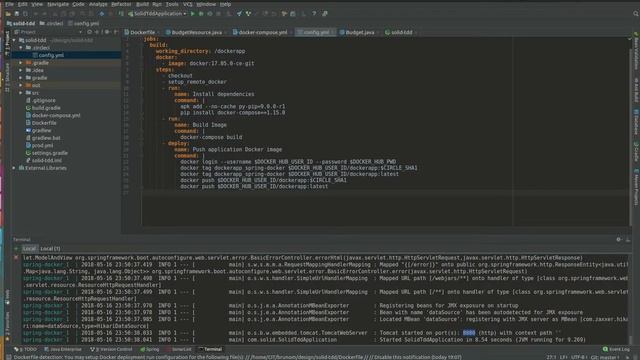Click 'docker-compose build' line in editor
This screenshot has height=360, width=640.
click(211, 137)
